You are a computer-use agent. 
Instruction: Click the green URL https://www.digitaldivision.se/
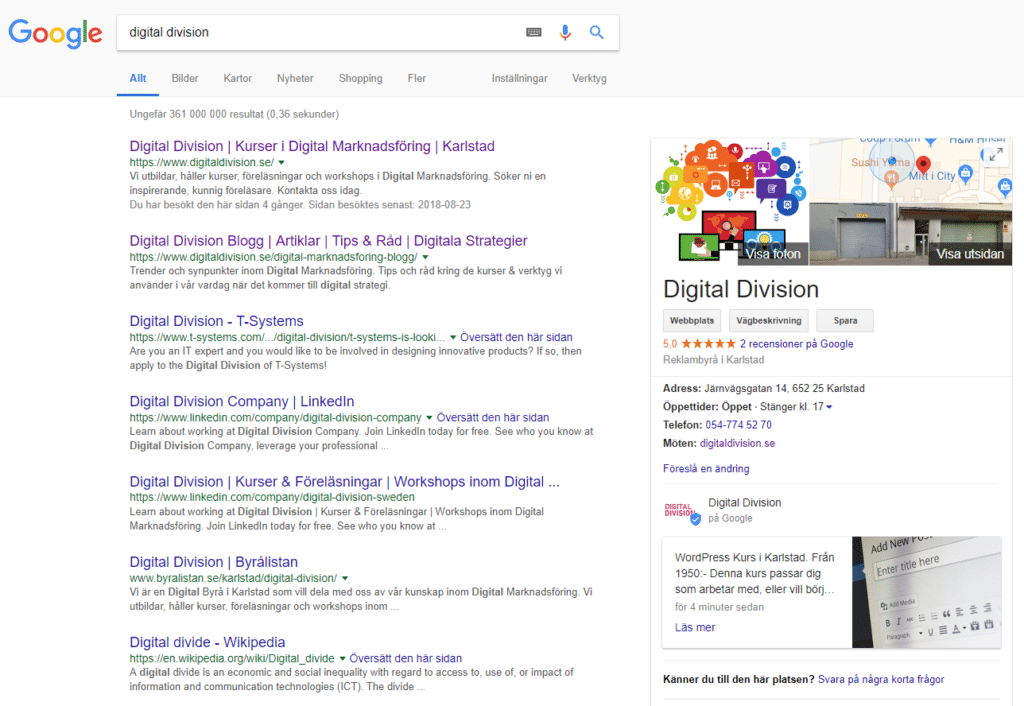tap(202, 163)
